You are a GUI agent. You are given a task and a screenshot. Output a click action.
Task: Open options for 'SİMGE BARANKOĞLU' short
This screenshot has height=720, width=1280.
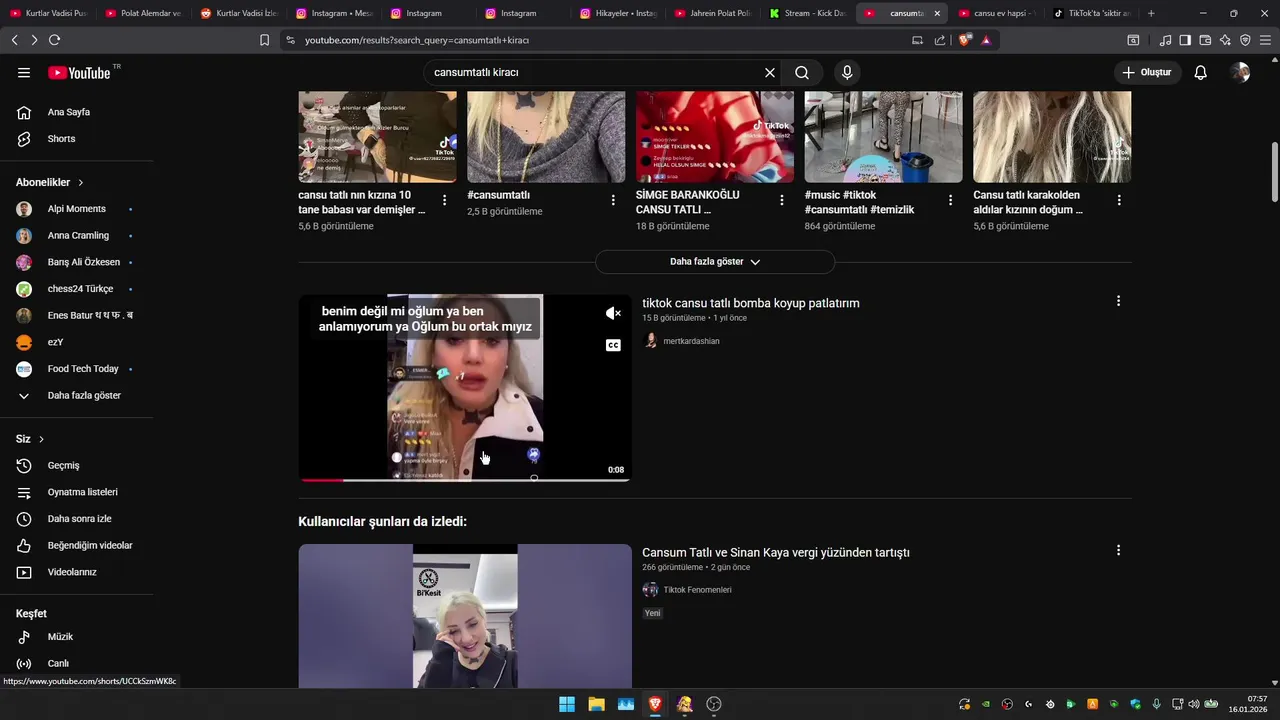[x=782, y=200]
